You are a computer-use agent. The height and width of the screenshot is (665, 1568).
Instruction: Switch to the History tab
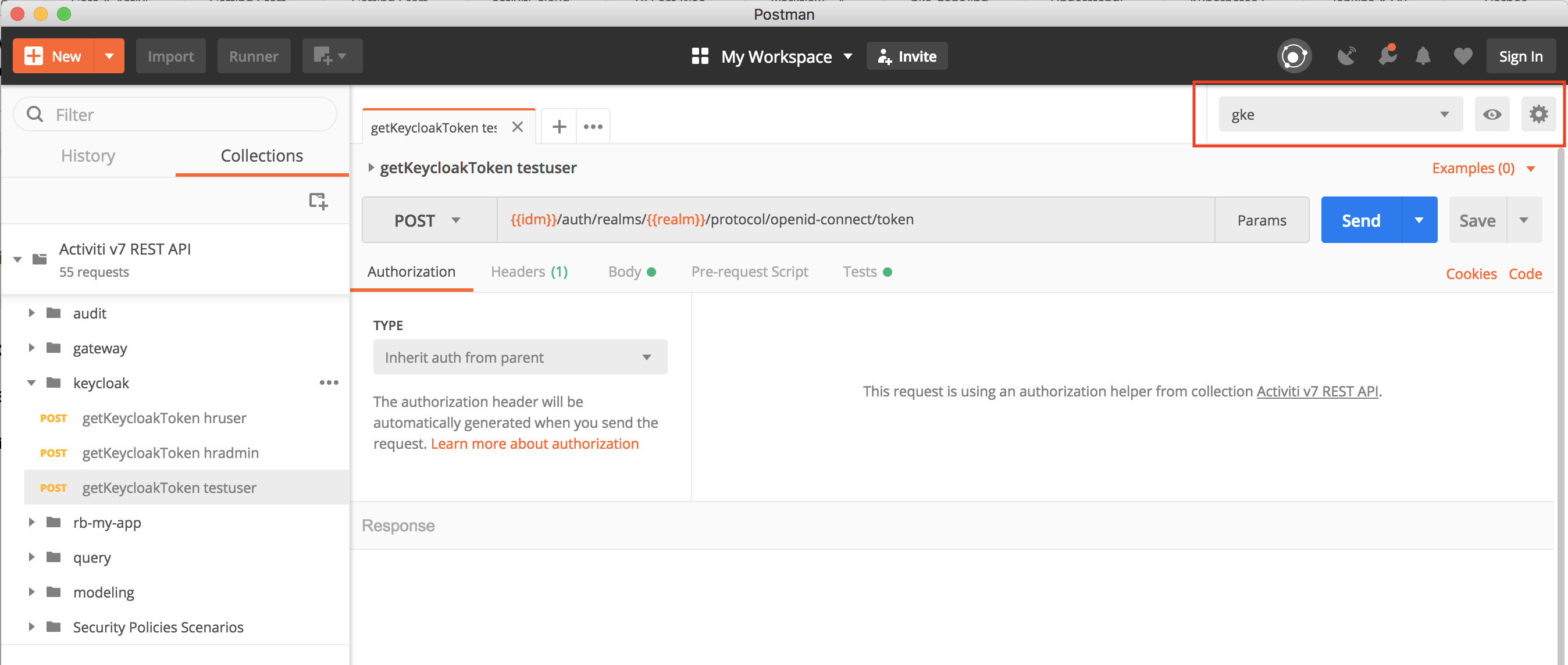tap(88, 156)
